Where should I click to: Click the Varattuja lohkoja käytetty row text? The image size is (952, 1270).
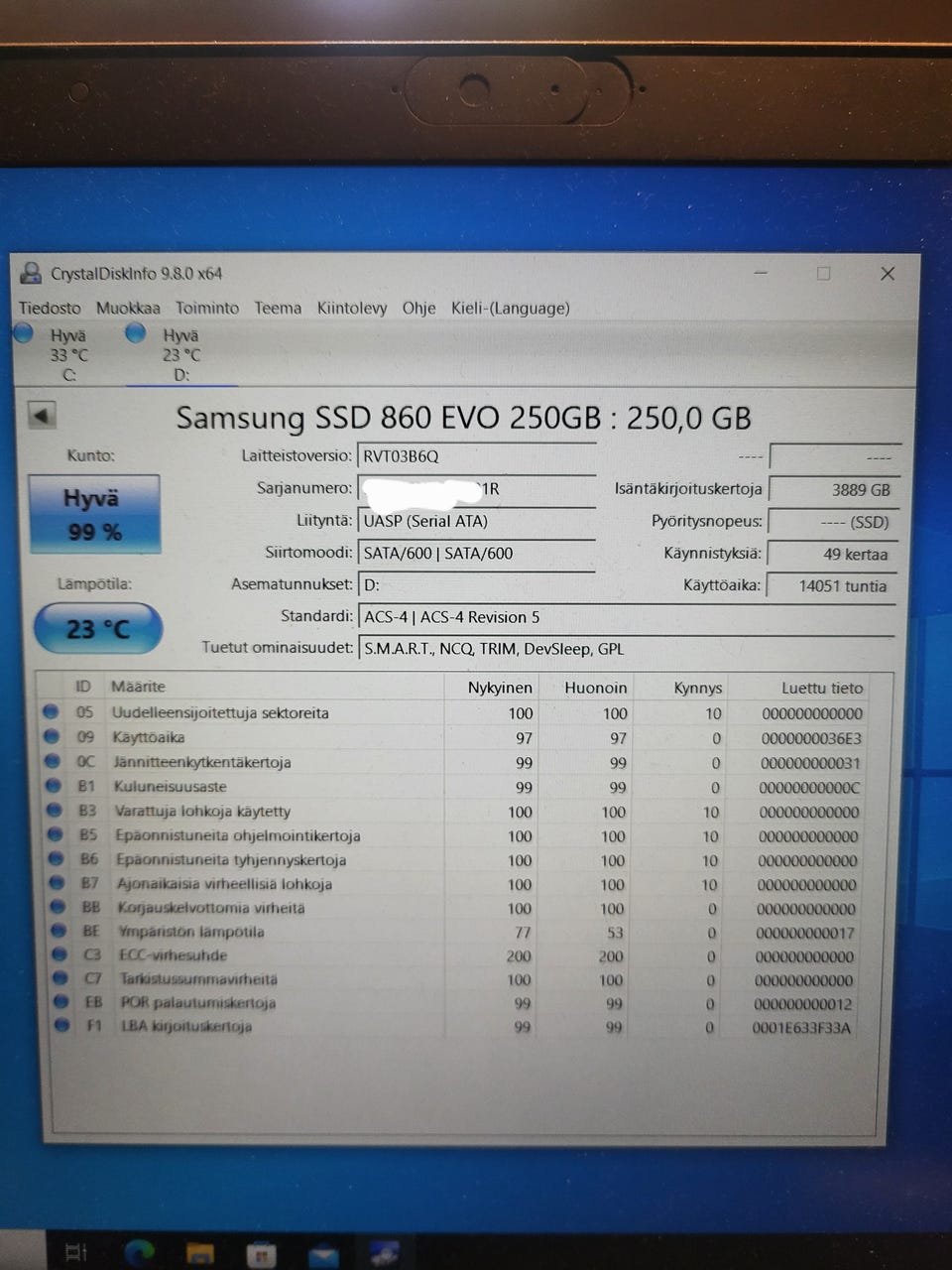202,811
